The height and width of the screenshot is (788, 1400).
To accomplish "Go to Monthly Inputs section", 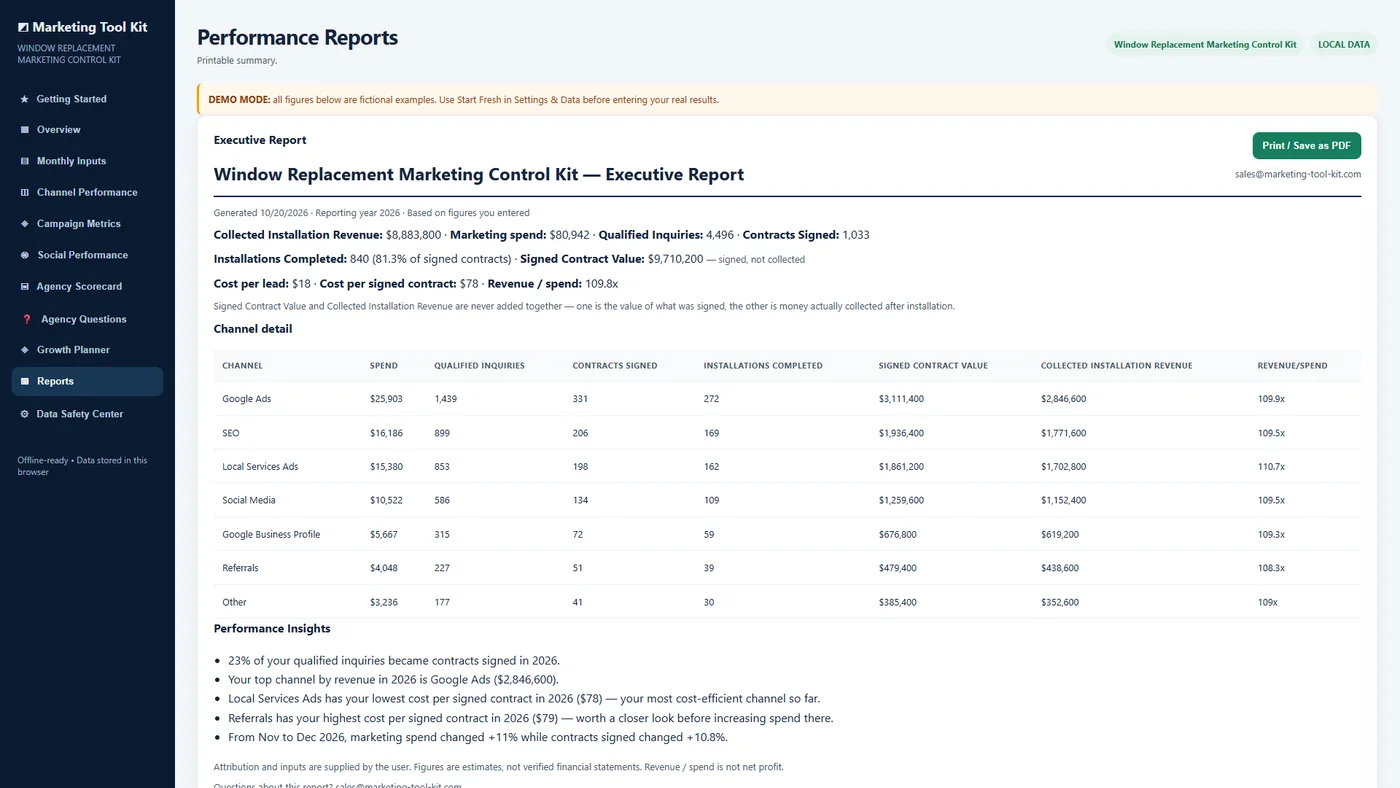I will (87, 161).
